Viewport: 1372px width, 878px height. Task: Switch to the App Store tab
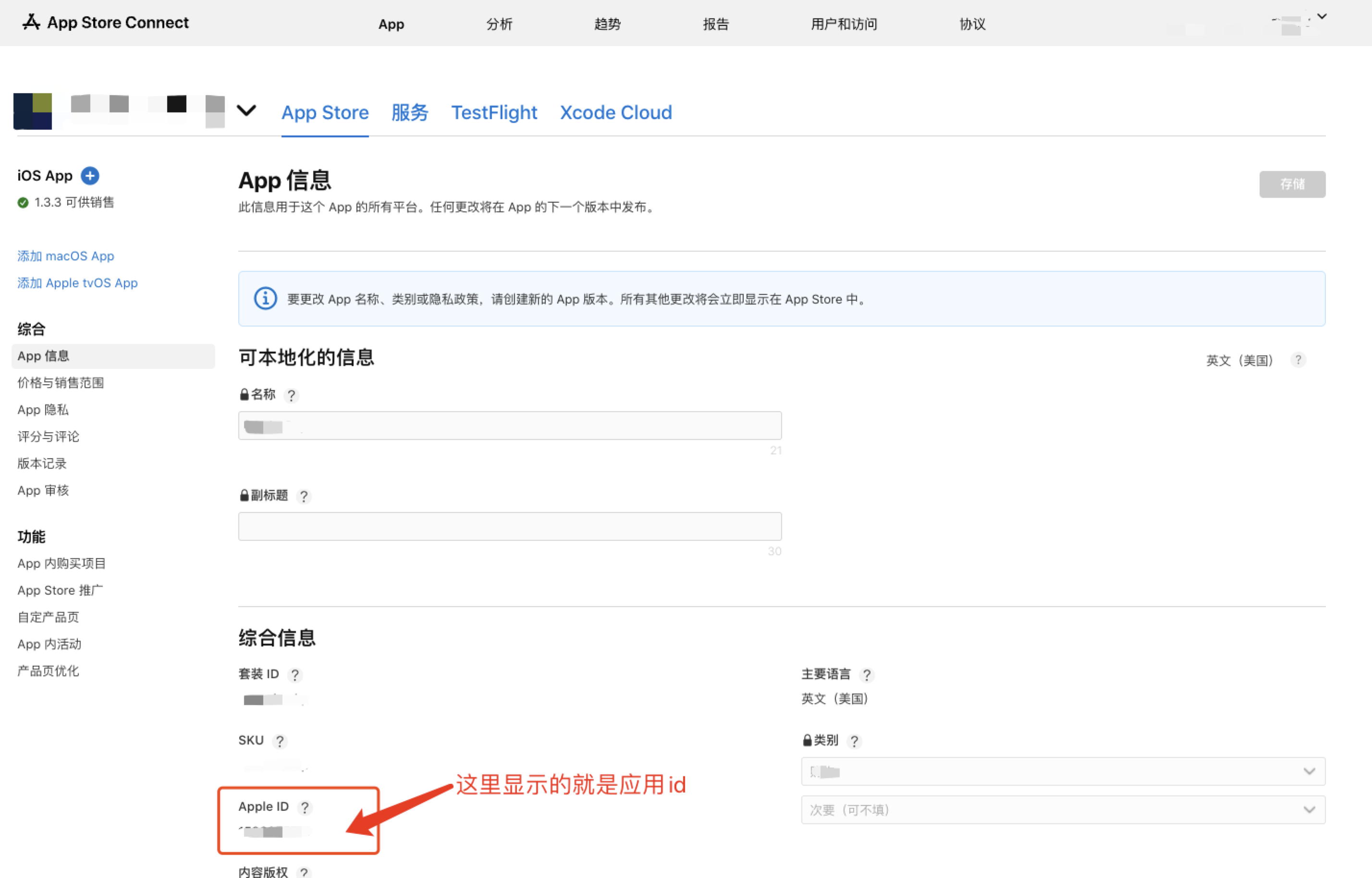coord(325,112)
